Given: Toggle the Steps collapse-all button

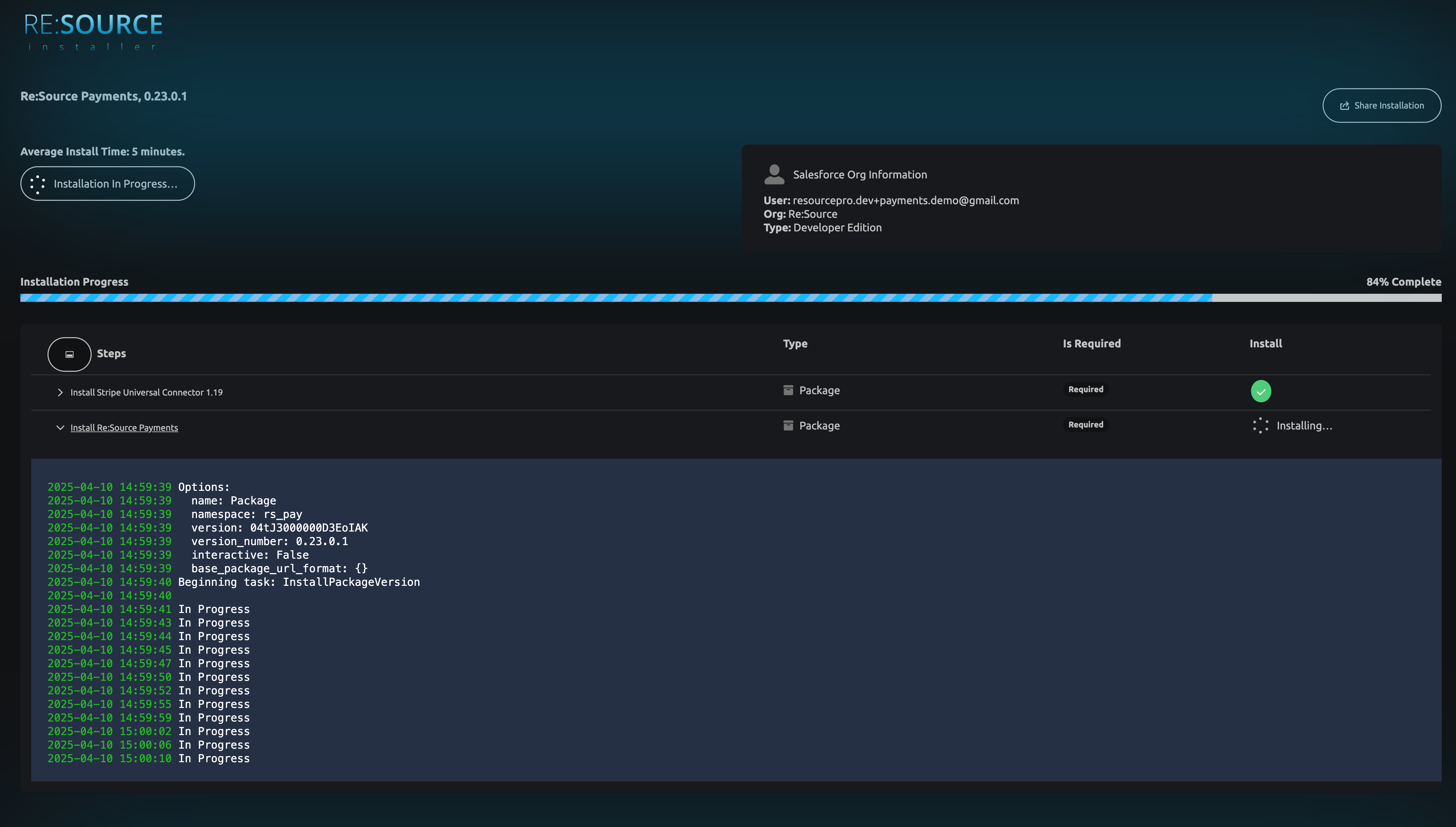Looking at the screenshot, I should pyautogui.click(x=69, y=354).
